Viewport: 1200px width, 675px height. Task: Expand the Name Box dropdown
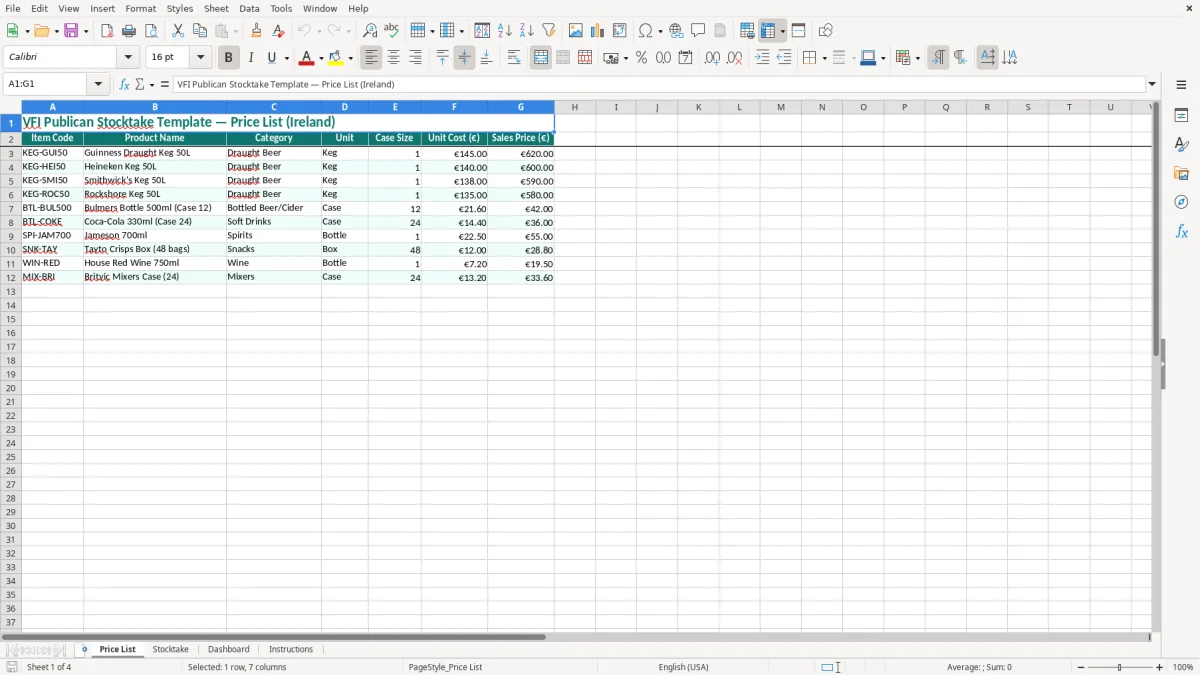tap(98, 85)
